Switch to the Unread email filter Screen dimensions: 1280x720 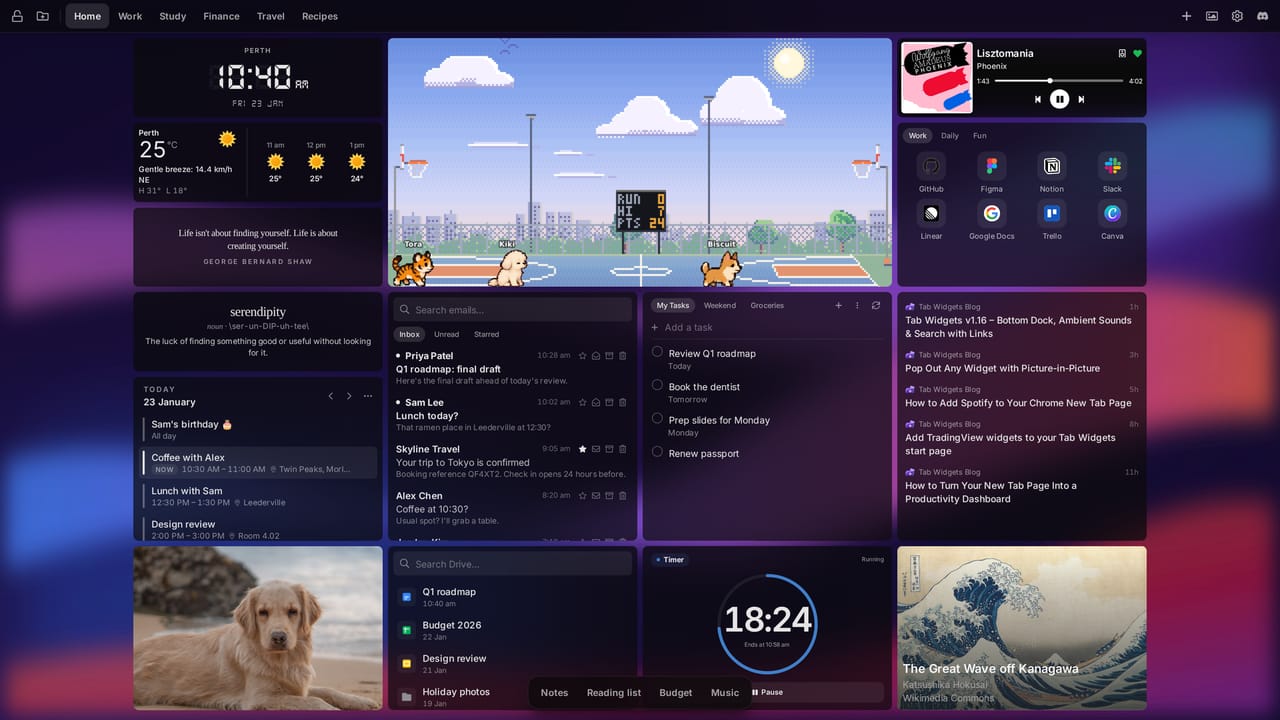coord(447,334)
